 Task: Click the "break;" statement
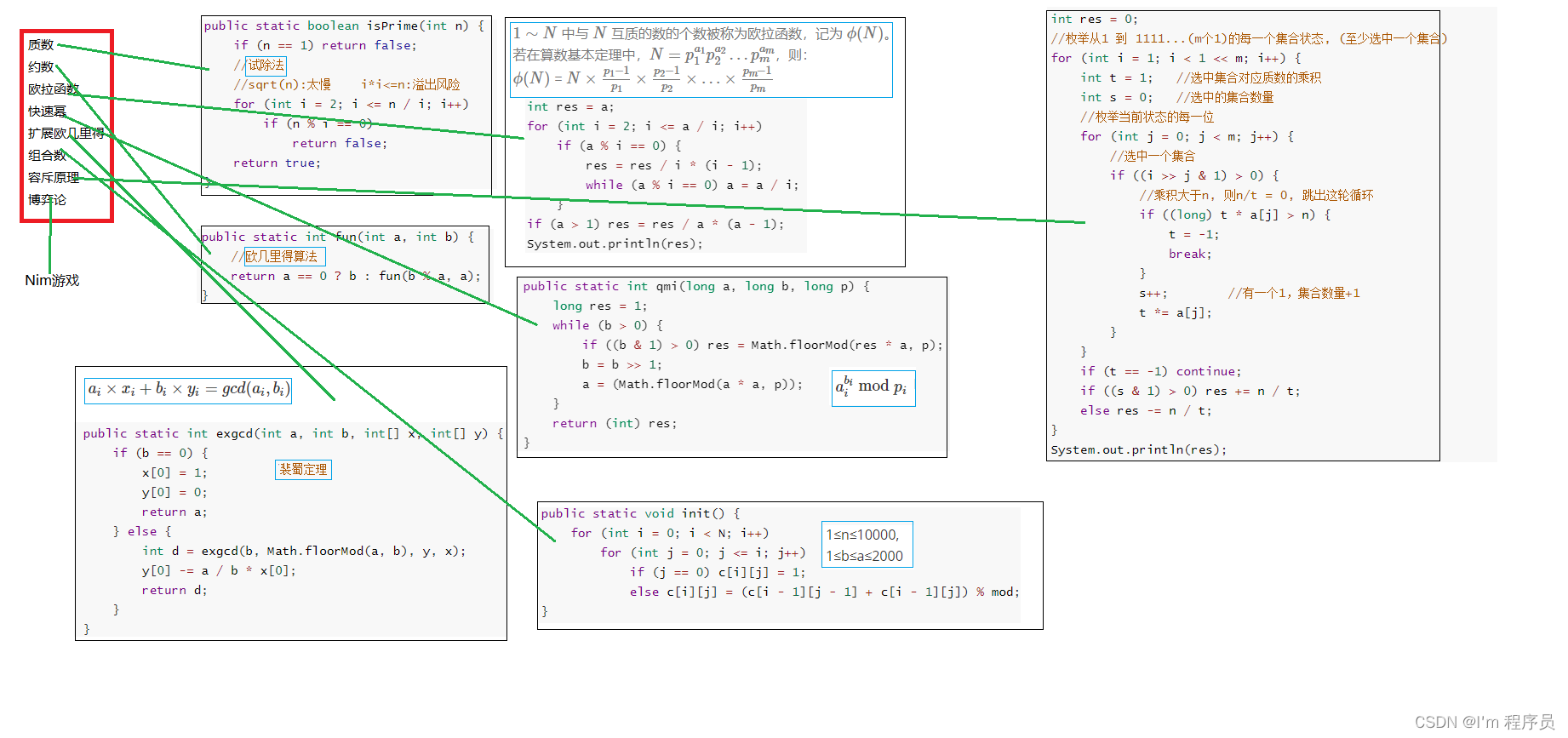tap(1190, 254)
